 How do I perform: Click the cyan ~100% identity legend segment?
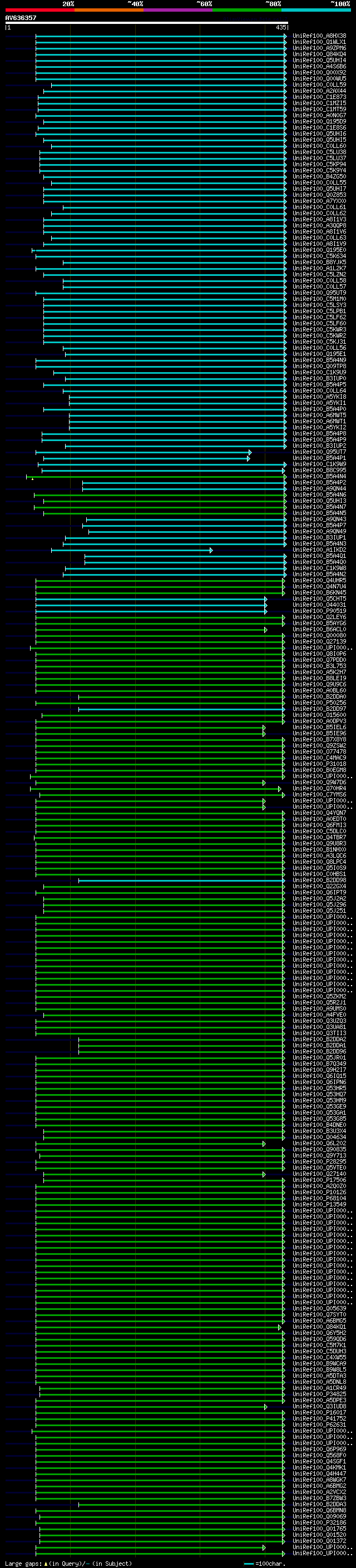pyautogui.click(x=316, y=10)
